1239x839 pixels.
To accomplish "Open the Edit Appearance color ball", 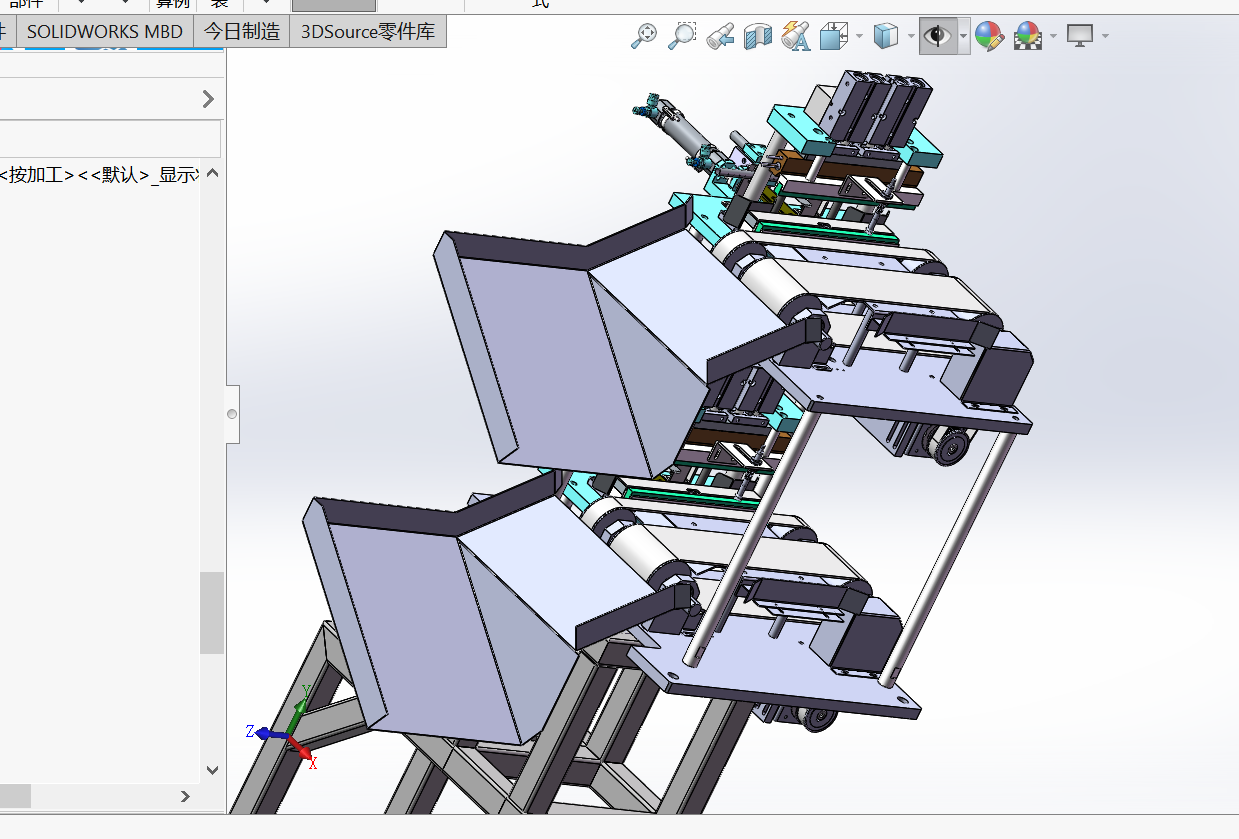I will click(x=989, y=37).
